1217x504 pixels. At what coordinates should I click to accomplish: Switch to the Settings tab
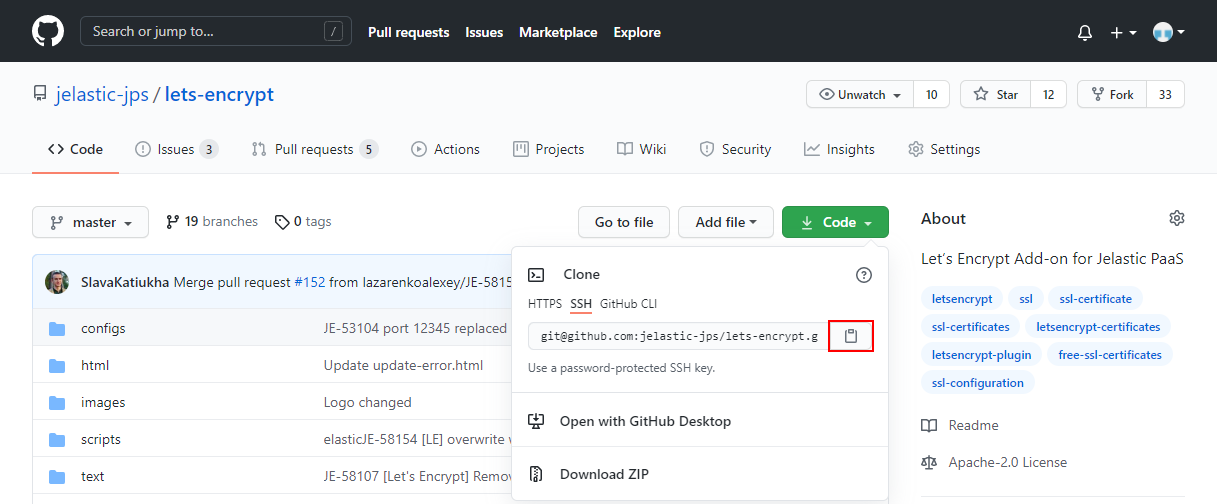coord(944,149)
